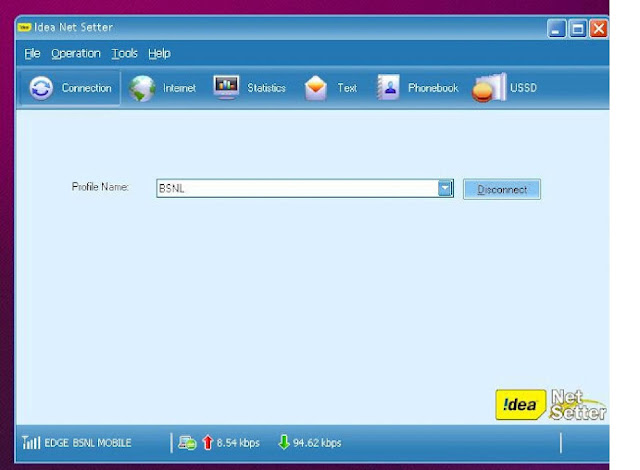Close the Idea Net Setter window
The height and width of the screenshot is (470, 640).
[x=598, y=29]
